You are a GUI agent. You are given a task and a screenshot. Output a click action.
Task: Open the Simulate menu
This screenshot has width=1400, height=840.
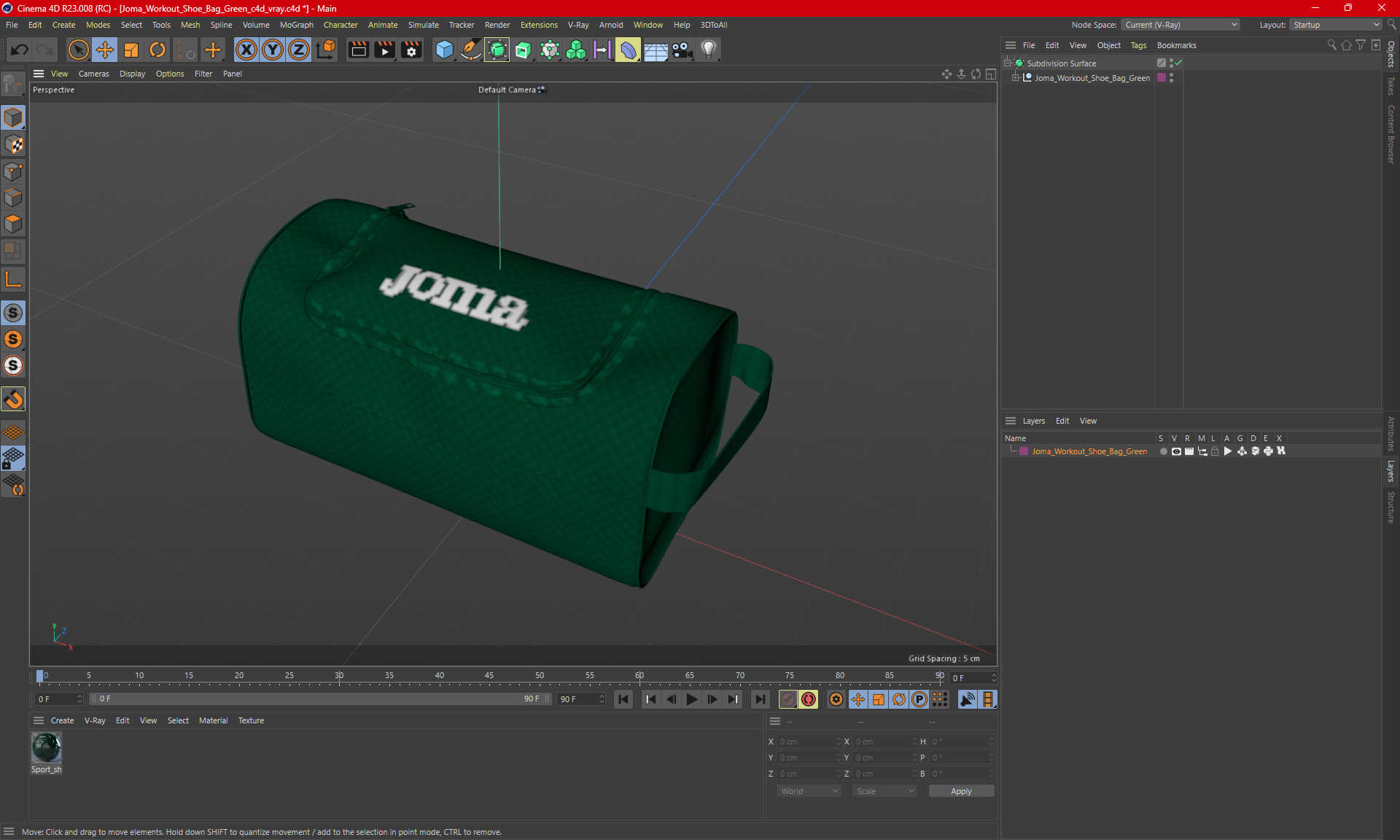(423, 25)
